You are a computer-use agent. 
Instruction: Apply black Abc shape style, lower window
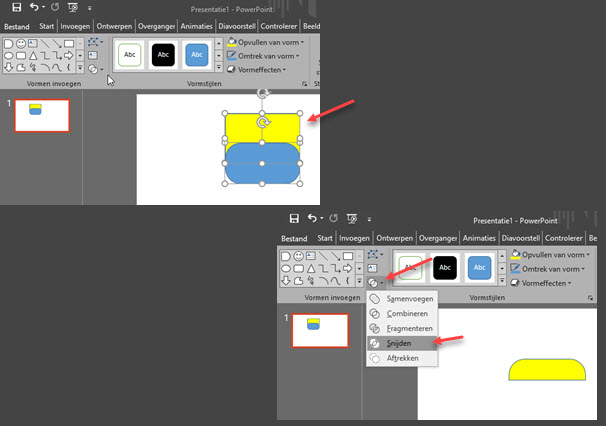(445, 268)
